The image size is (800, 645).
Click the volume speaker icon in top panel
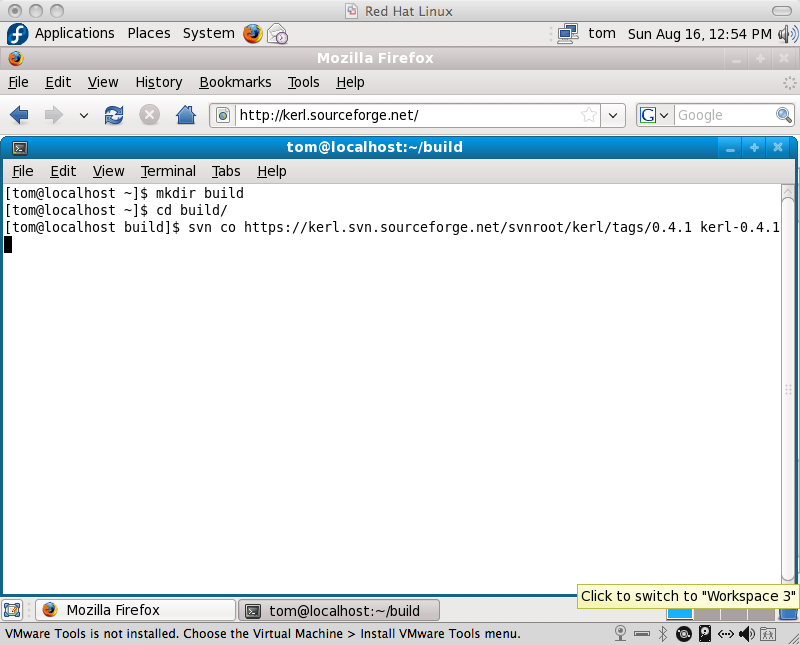point(786,34)
